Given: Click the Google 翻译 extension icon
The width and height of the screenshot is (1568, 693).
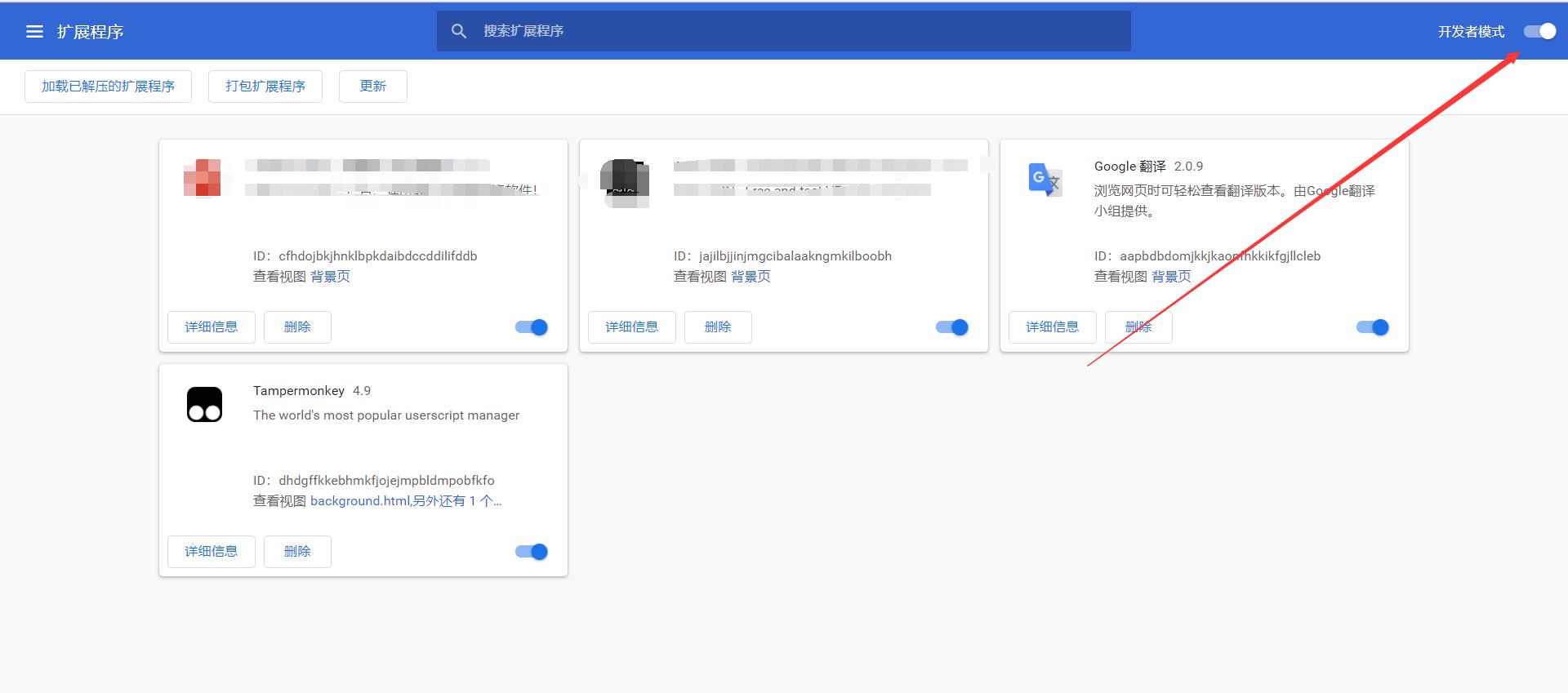Looking at the screenshot, I should click(x=1045, y=180).
